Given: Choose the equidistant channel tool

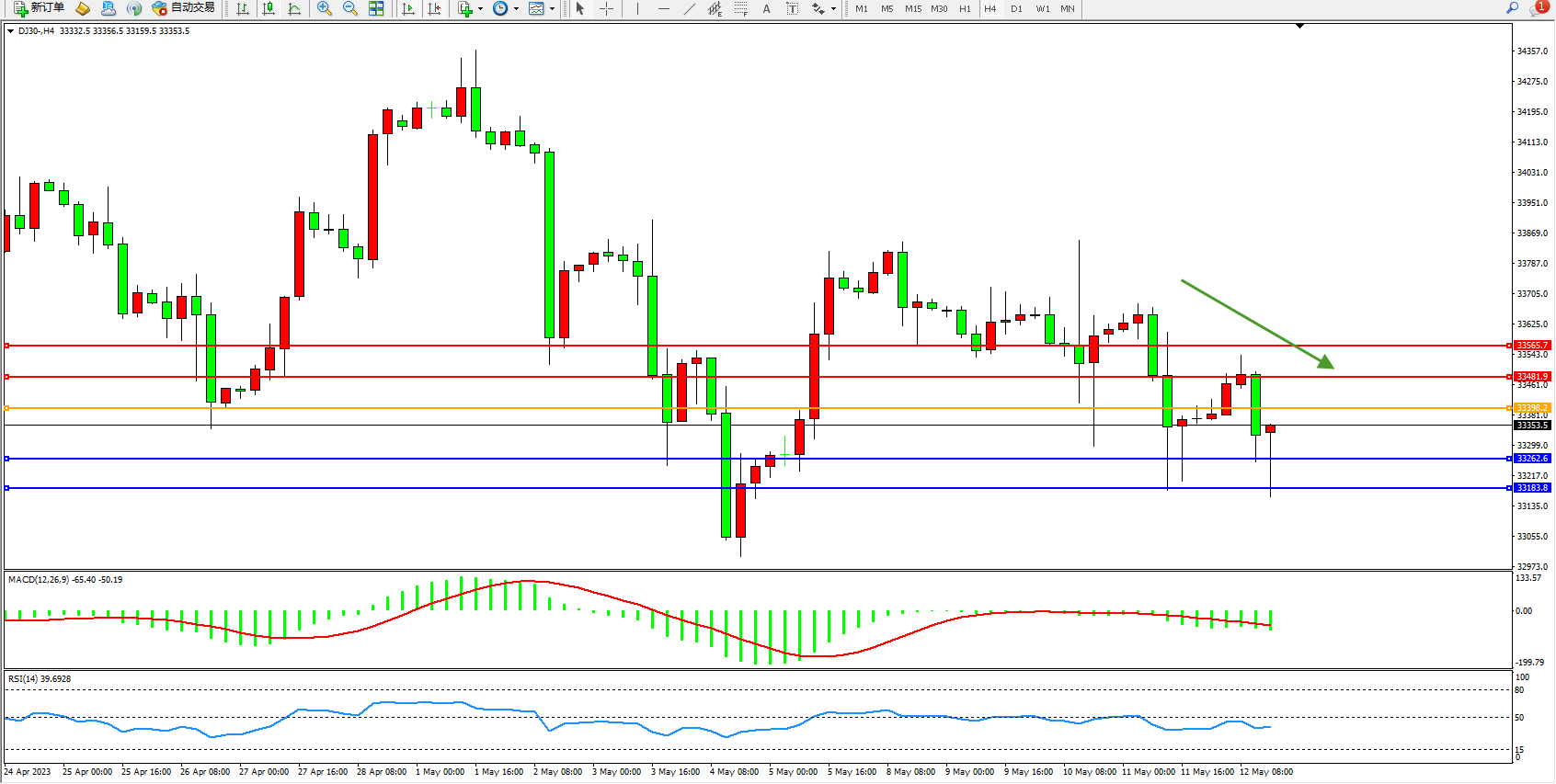Looking at the screenshot, I should click(x=715, y=8).
